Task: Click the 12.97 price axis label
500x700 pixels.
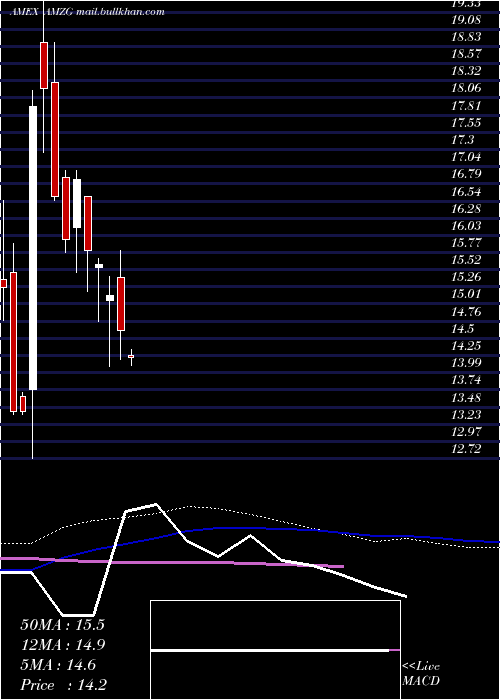Action: 466,432
